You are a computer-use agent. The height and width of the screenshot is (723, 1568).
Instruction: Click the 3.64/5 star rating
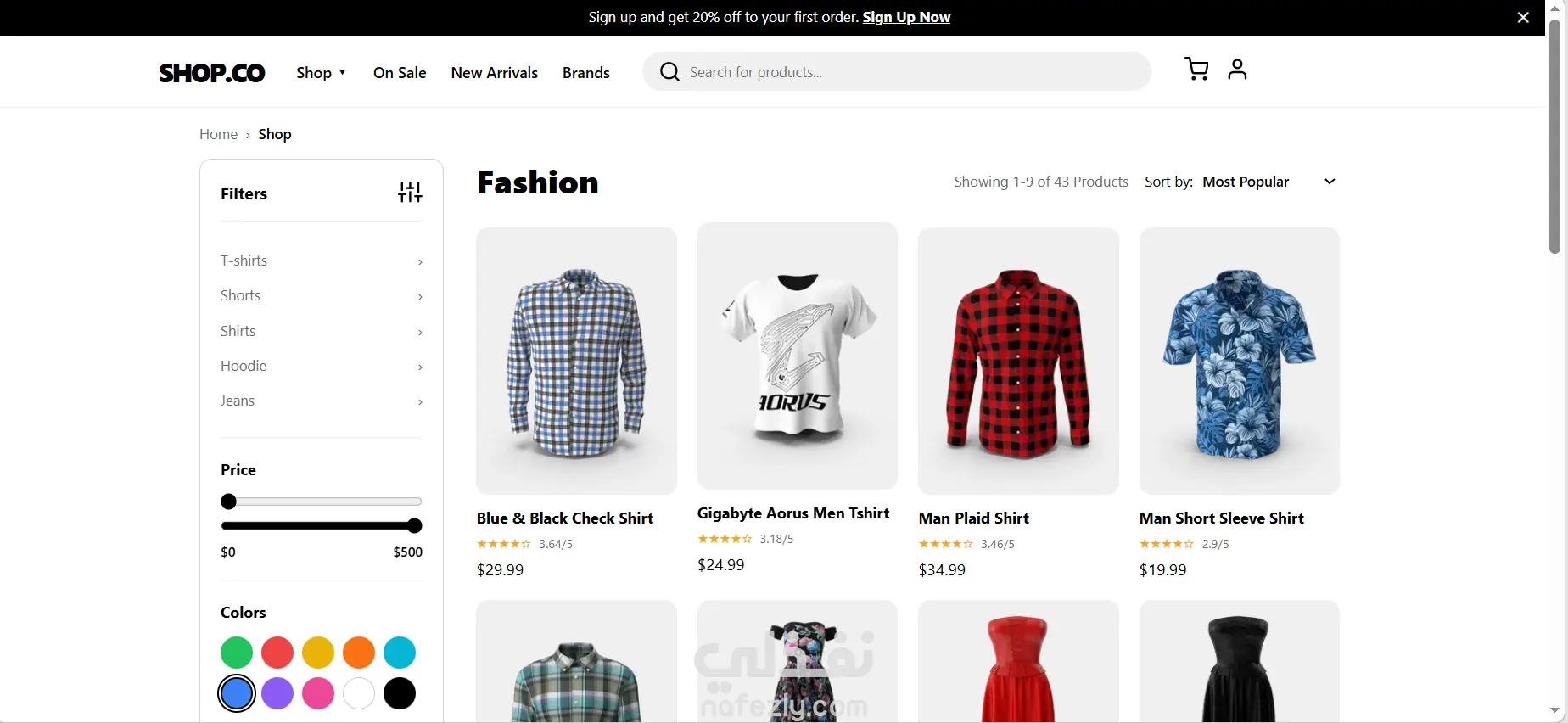pos(524,544)
